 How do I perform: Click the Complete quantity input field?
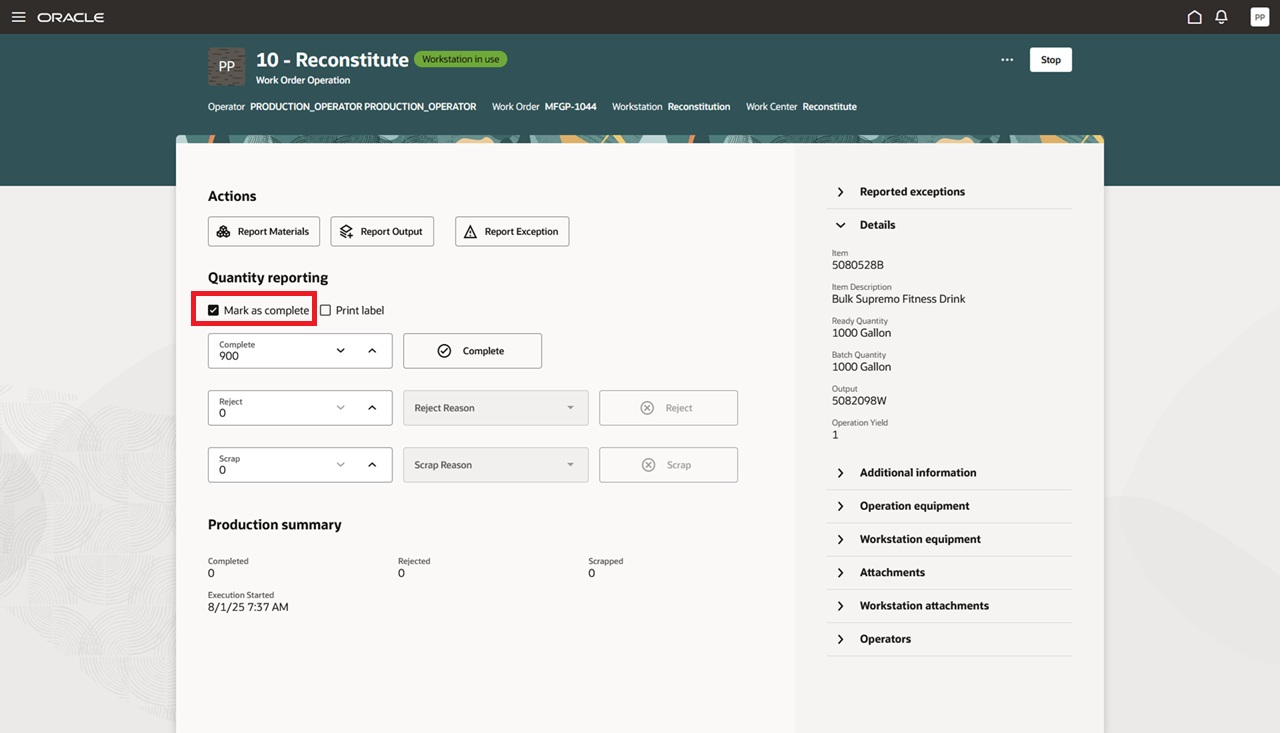coord(270,351)
